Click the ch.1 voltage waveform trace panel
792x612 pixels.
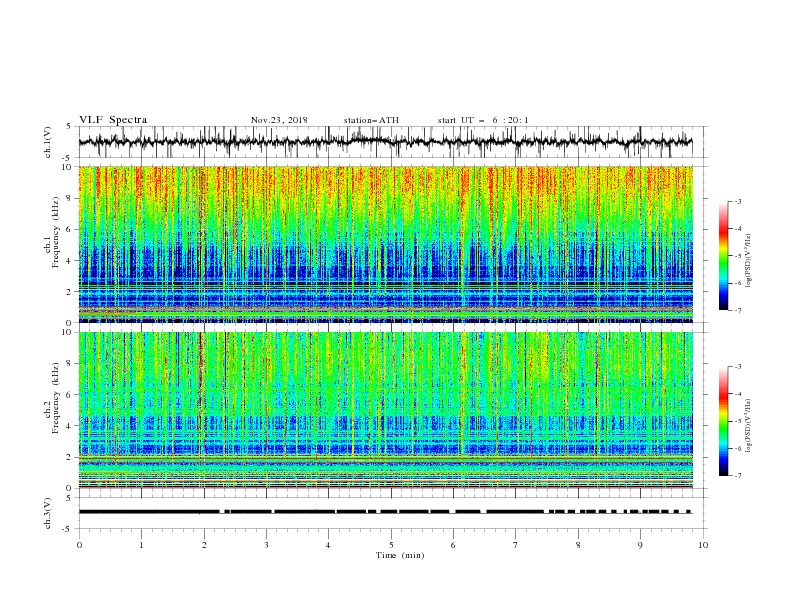tap(393, 142)
